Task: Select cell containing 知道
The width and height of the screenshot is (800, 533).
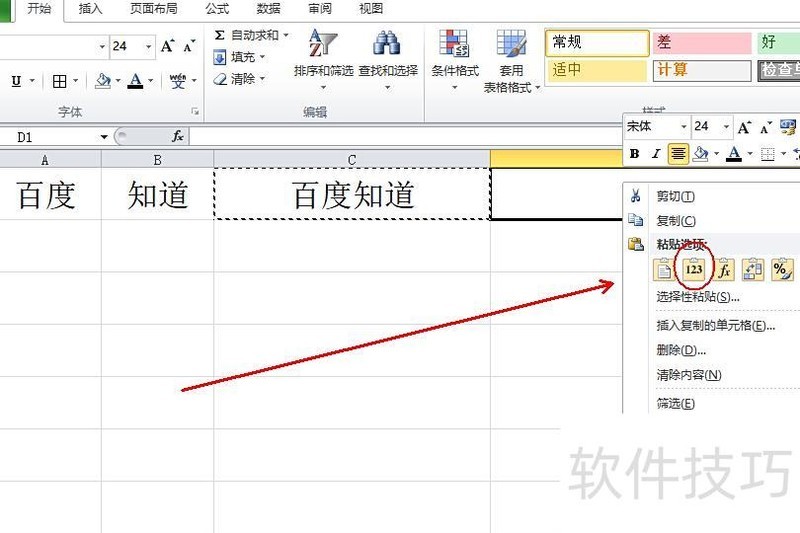Action: click(157, 194)
